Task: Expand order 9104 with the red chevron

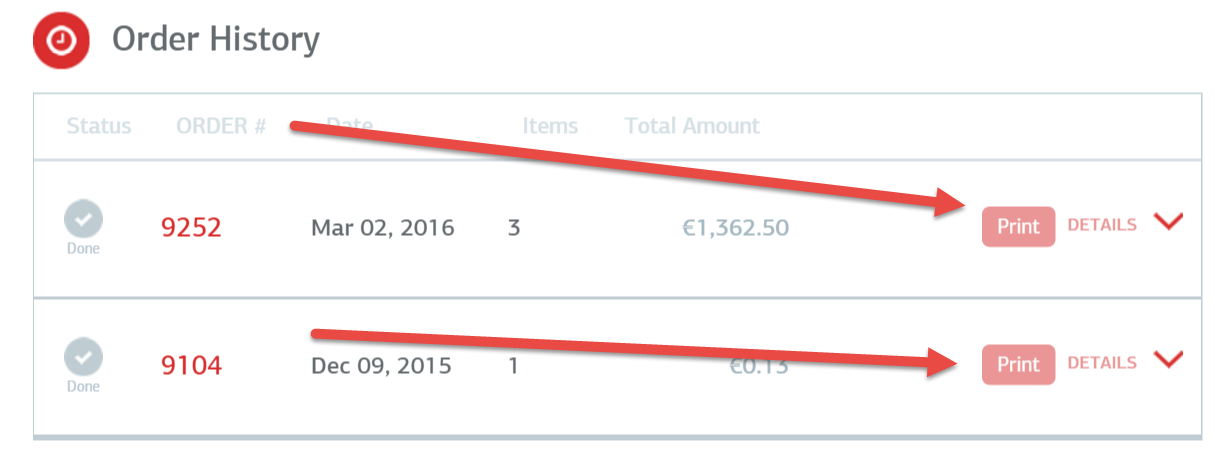Action: click(x=1168, y=360)
